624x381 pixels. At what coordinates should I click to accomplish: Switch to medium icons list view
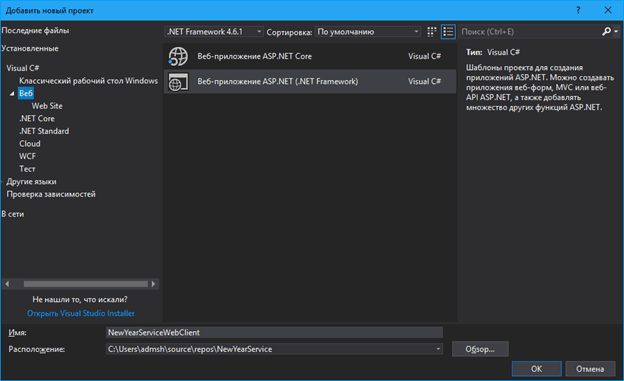coord(448,32)
